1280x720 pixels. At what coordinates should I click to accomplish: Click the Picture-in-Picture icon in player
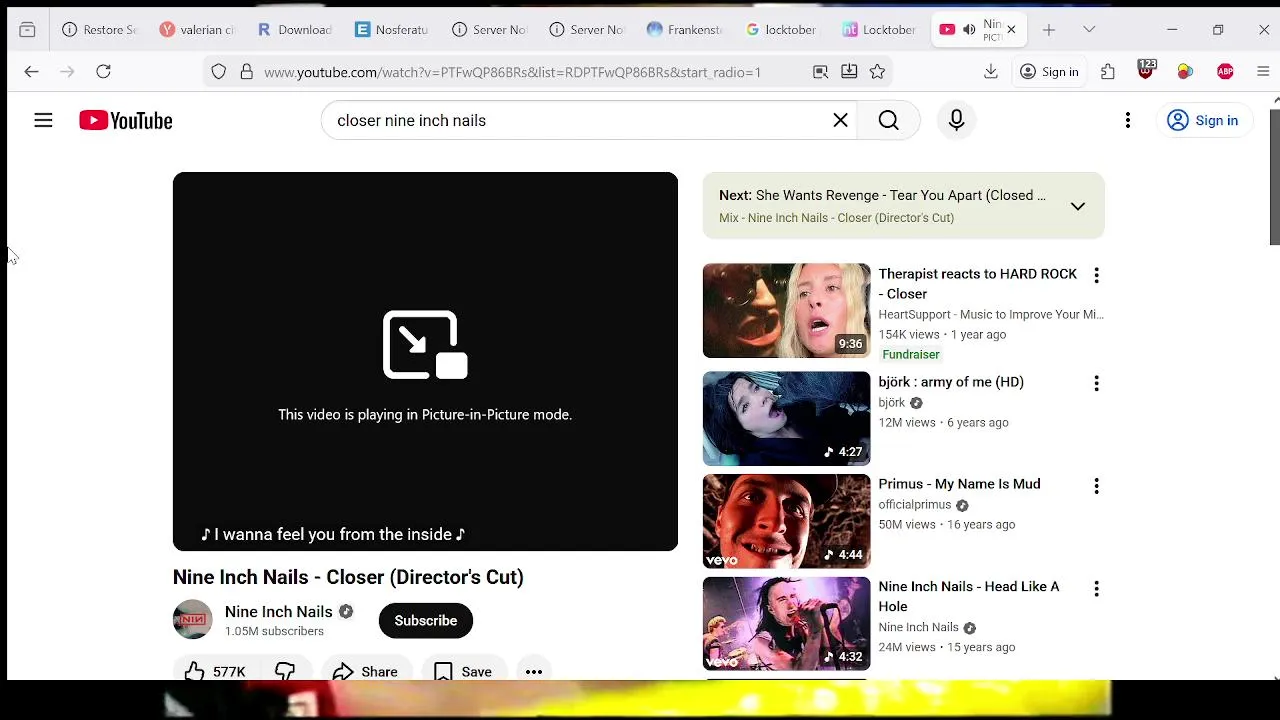425,345
